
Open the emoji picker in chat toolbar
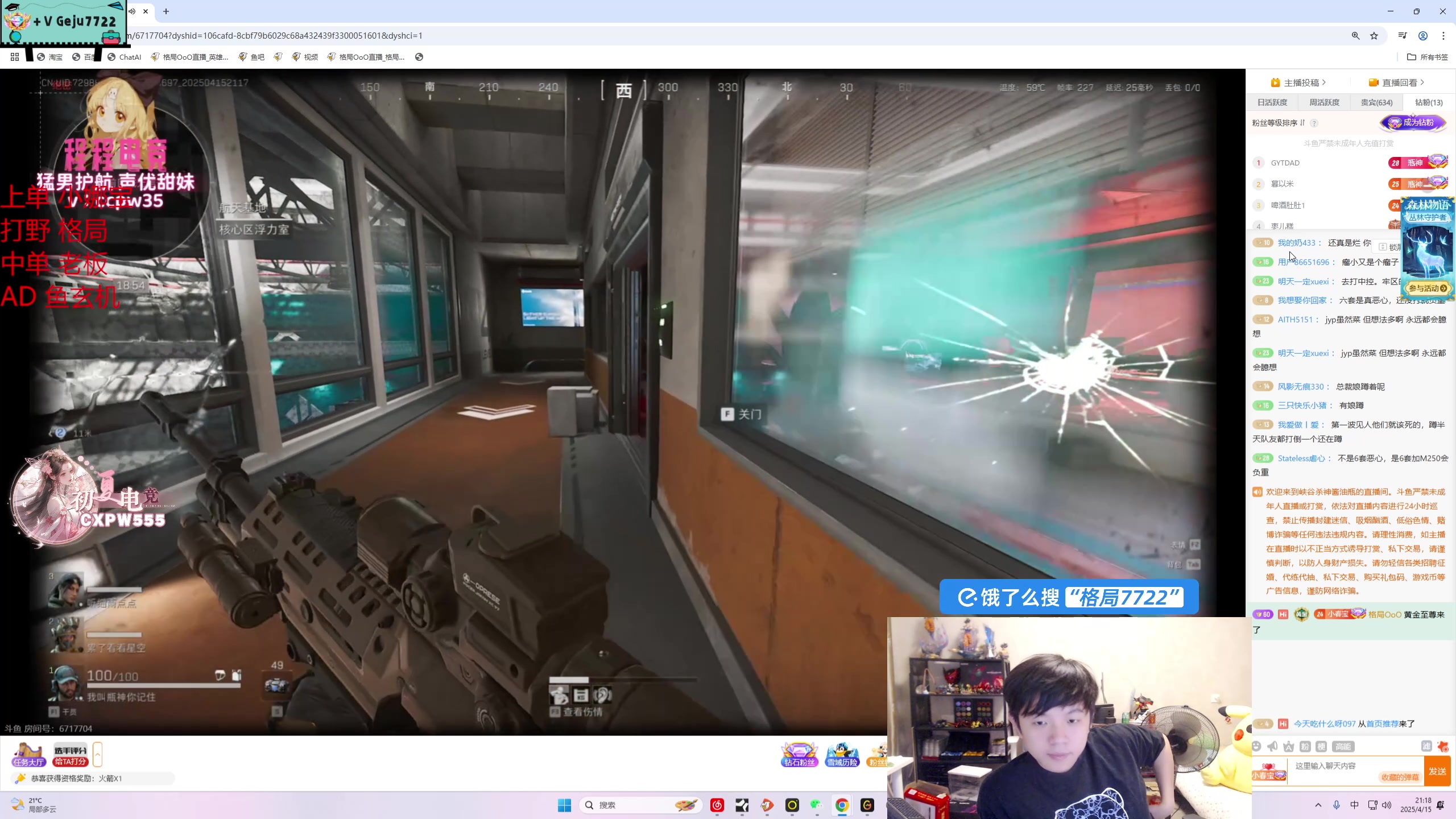(1257, 746)
